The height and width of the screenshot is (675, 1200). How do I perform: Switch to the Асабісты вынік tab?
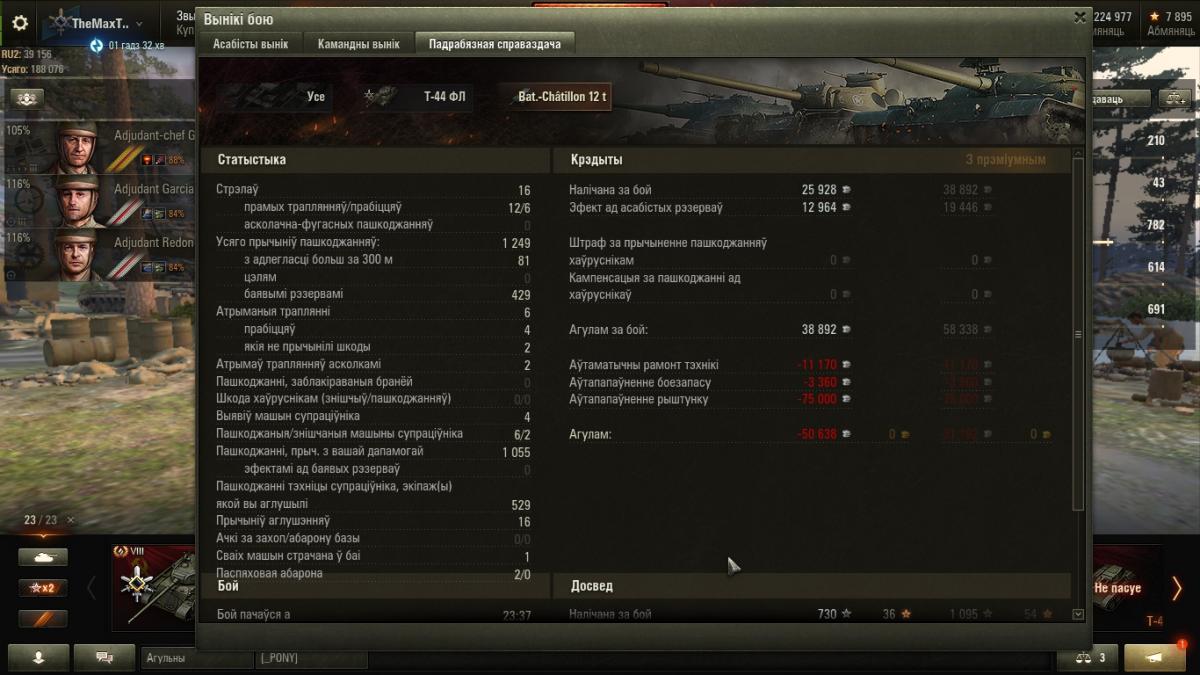[x=250, y=44]
